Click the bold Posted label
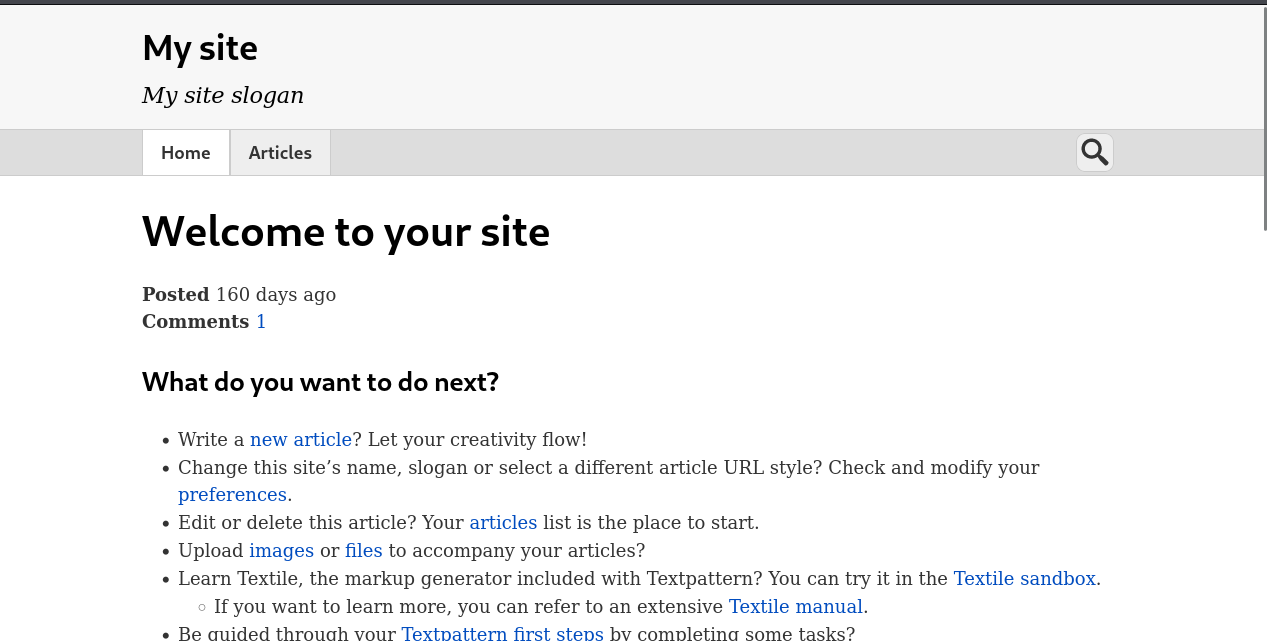The height and width of the screenshot is (641, 1267). pos(175,295)
